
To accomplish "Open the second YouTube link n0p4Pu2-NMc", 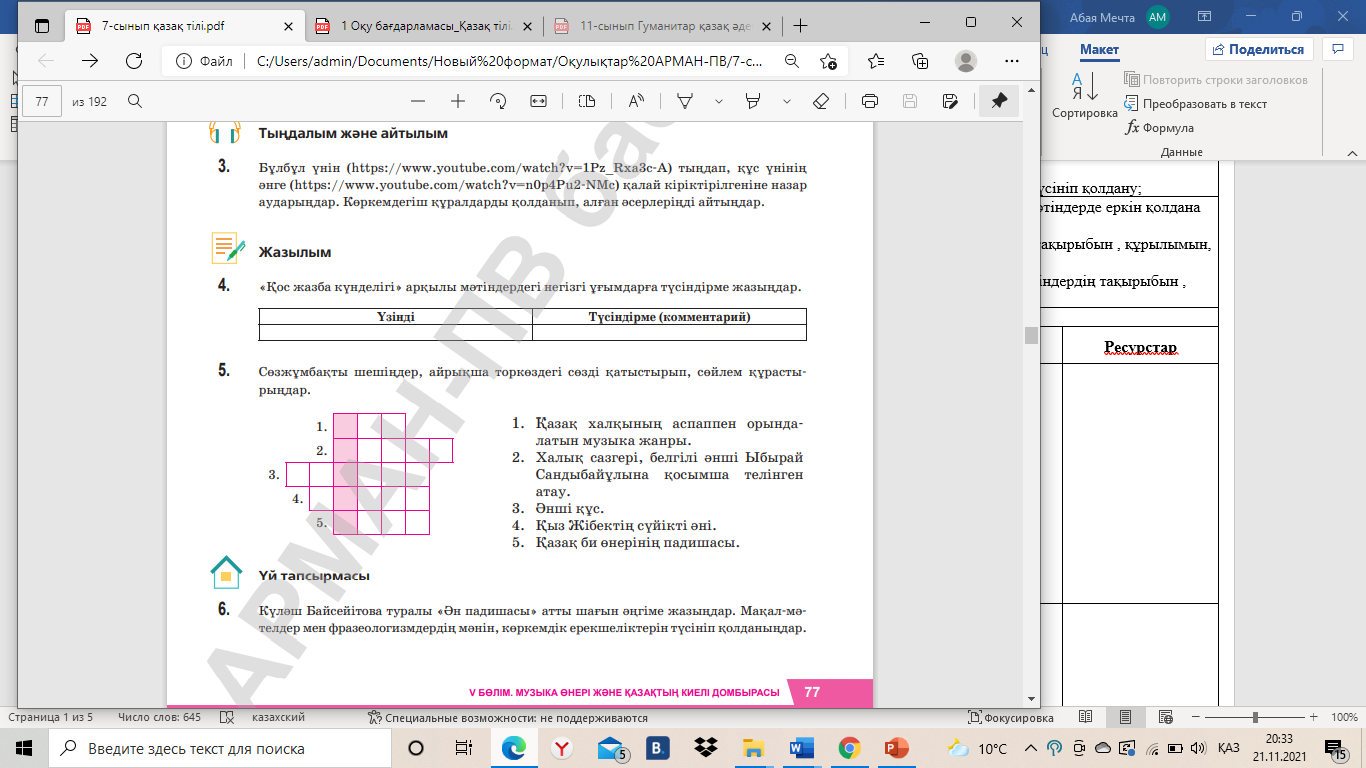I will click(456, 185).
